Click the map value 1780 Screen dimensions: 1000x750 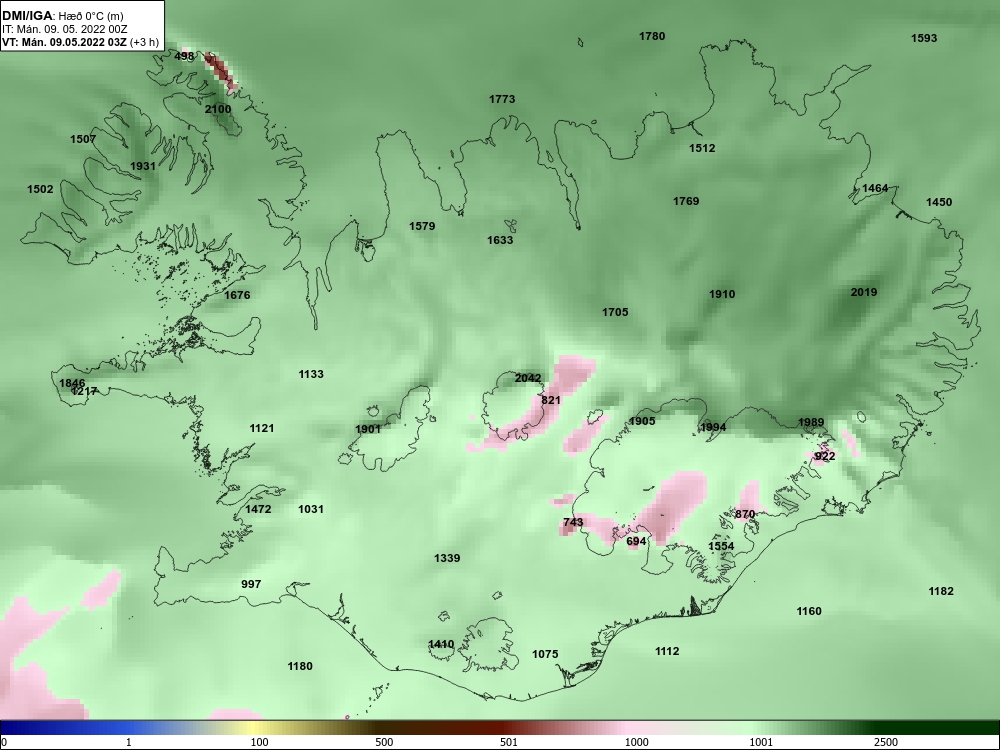pyautogui.click(x=652, y=36)
